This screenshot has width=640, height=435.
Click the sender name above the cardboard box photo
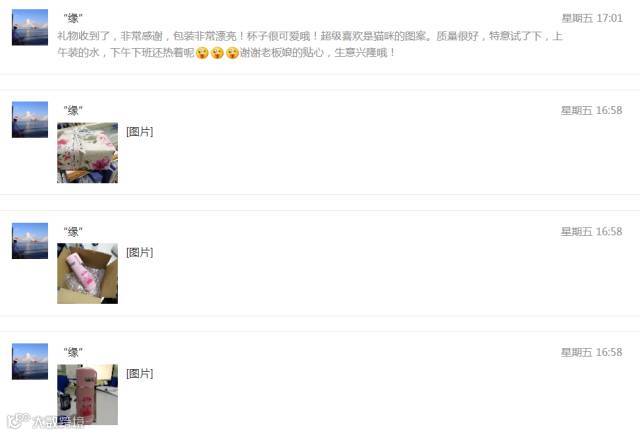pos(73,231)
